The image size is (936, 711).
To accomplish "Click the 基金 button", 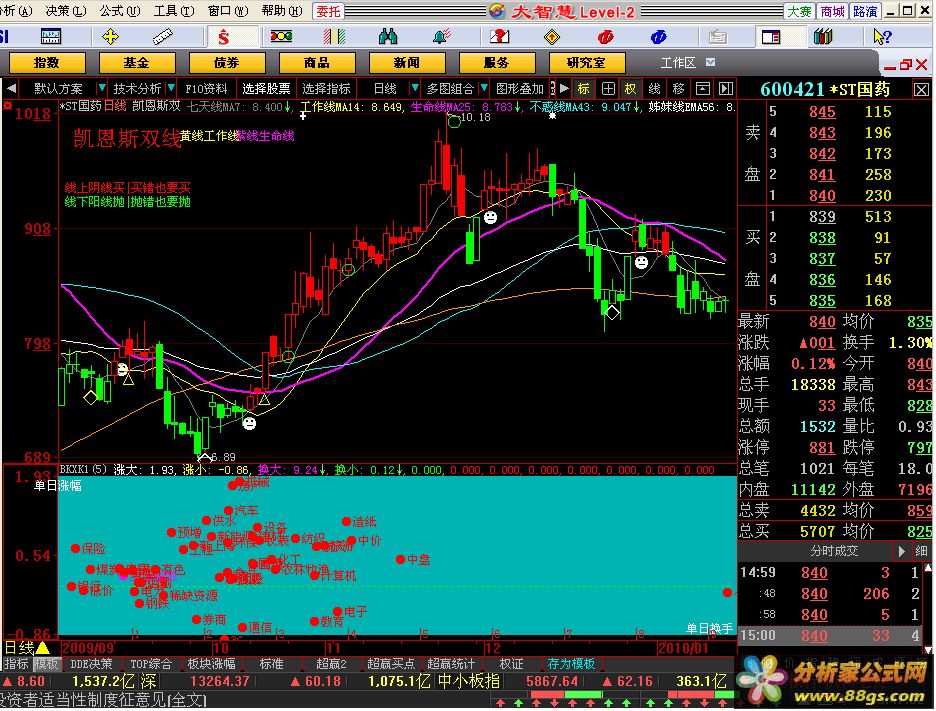I will [137, 63].
